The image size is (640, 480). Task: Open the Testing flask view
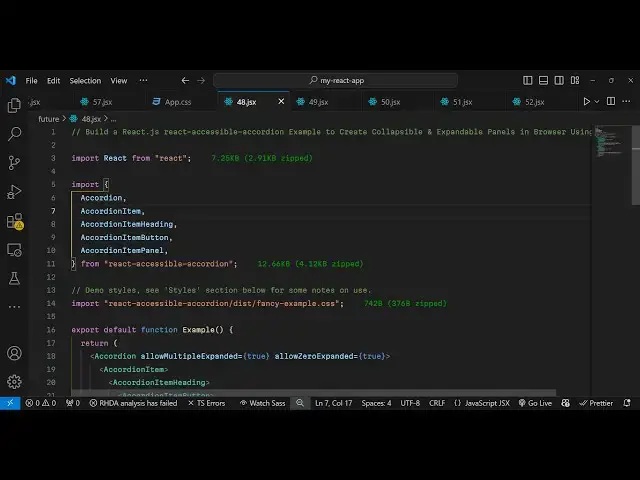click(x=14, y=279)
